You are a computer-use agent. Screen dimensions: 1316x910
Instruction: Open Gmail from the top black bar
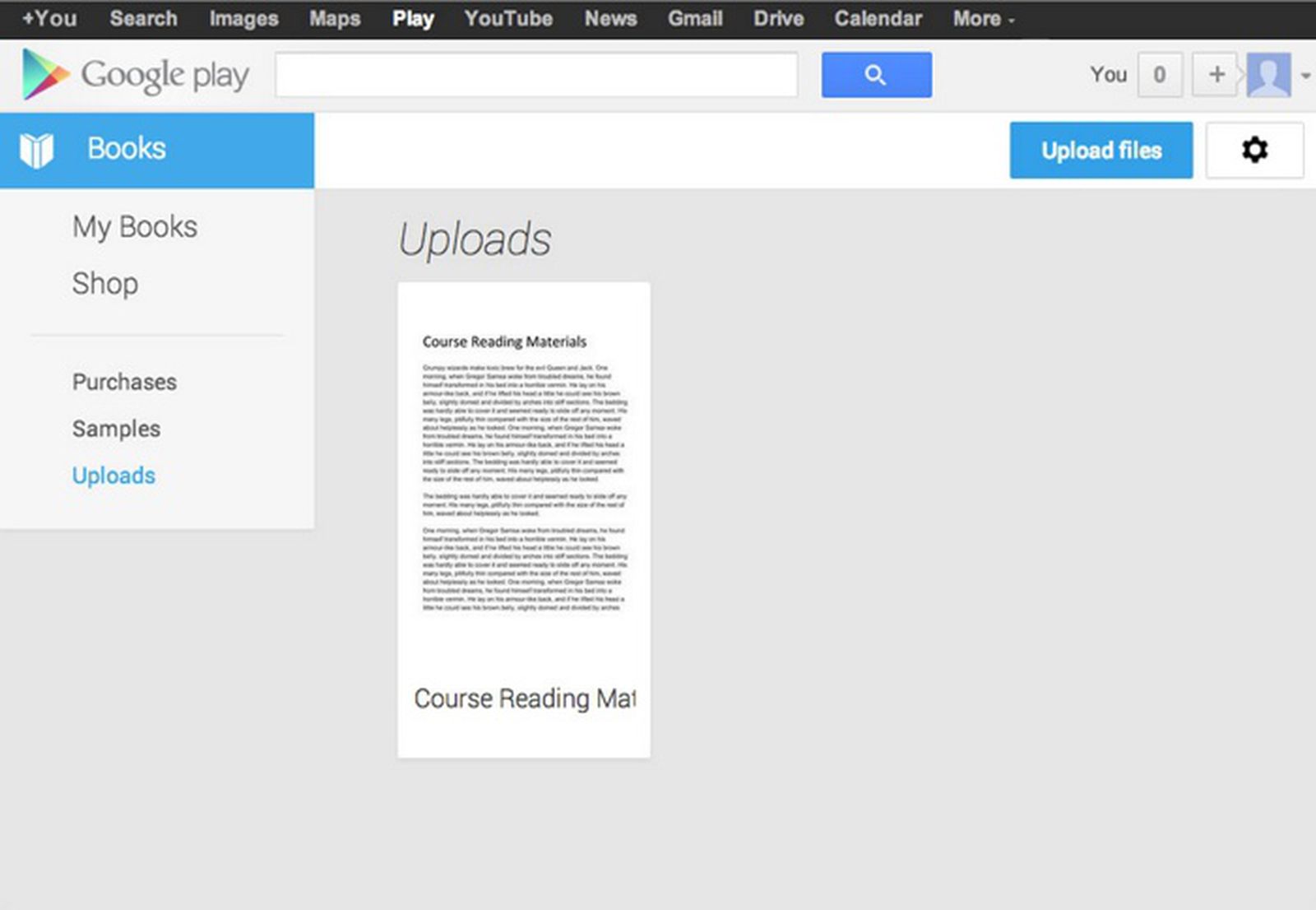pos(695,18)
